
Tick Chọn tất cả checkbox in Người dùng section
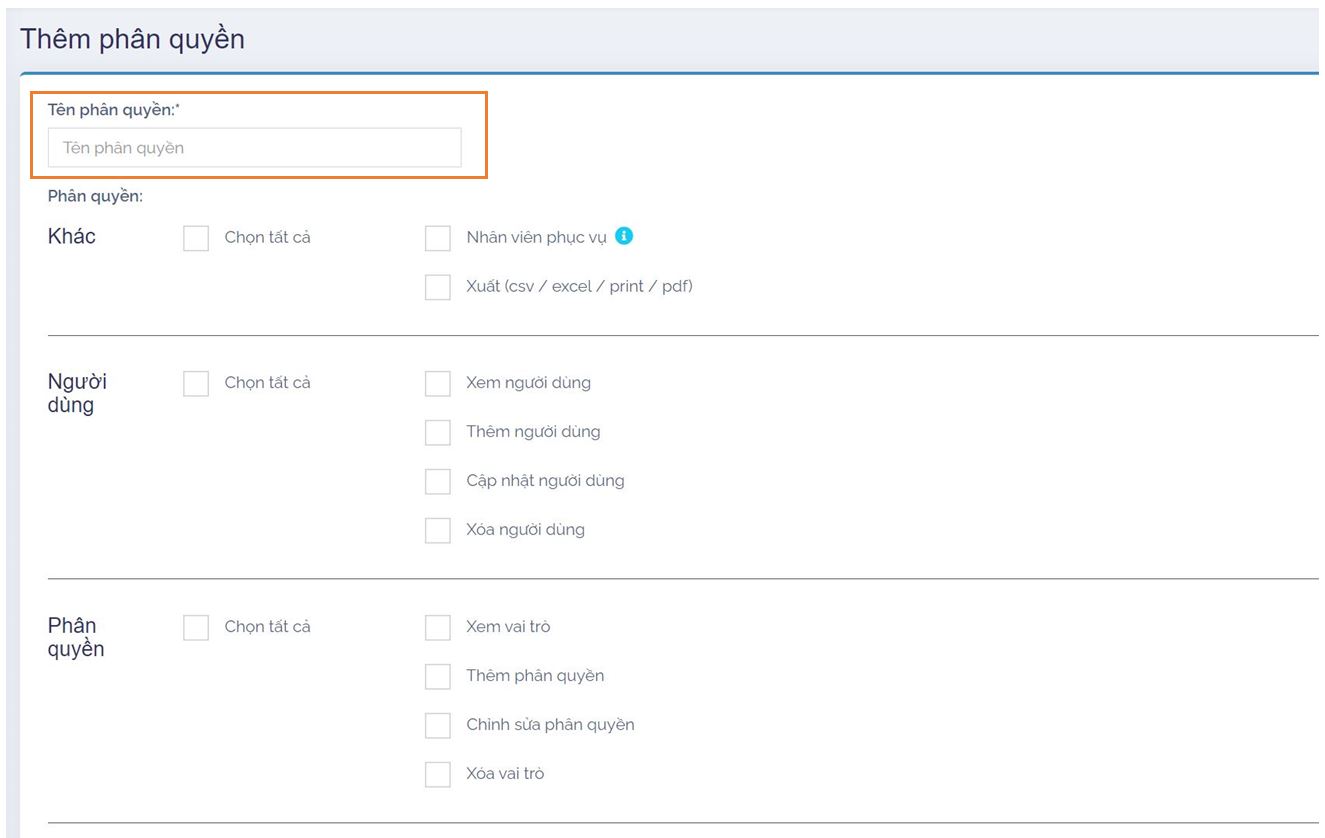click(x=196, y=383)
